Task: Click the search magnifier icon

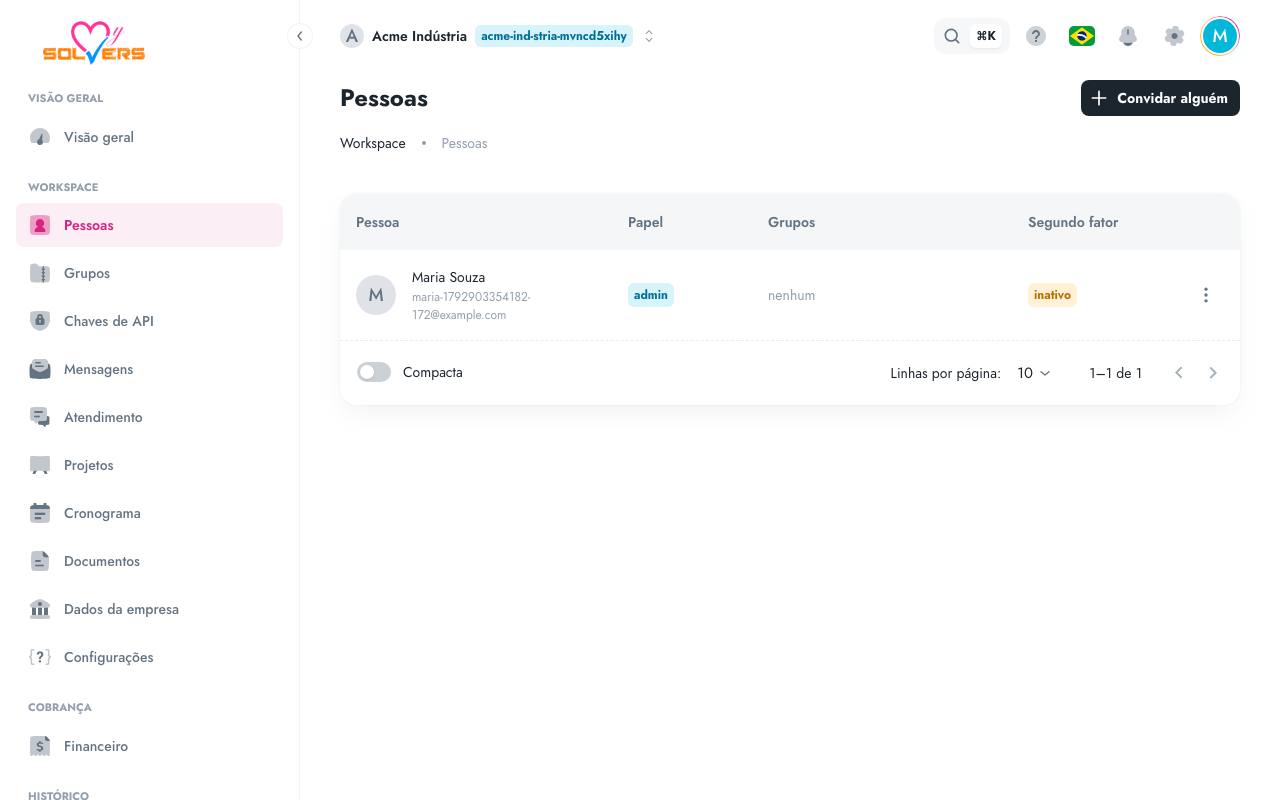Action: 952,36
